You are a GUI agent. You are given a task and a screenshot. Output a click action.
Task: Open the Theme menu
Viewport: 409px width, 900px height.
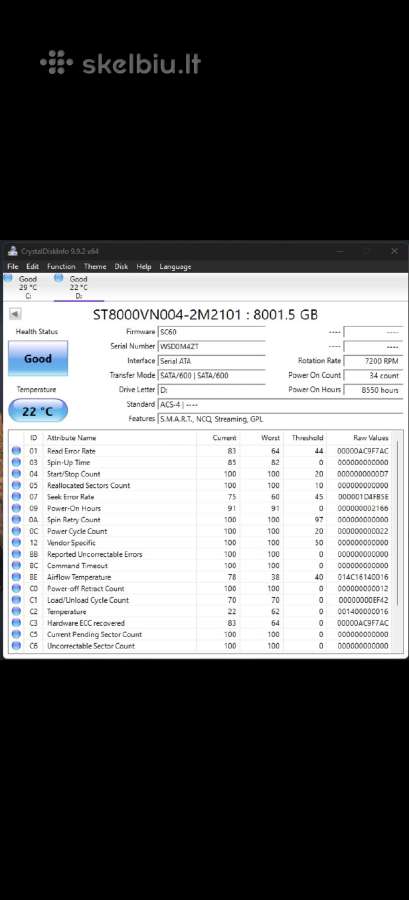[x=95, y=266]
